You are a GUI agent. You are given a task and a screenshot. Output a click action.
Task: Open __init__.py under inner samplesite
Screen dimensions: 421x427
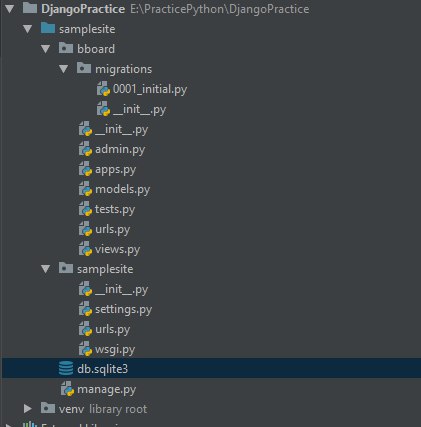[121, 289]
